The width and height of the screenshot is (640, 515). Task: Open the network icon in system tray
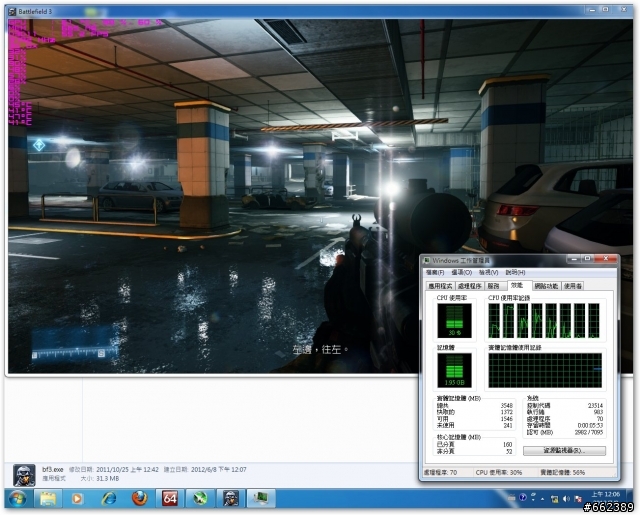tap(554, 499)
